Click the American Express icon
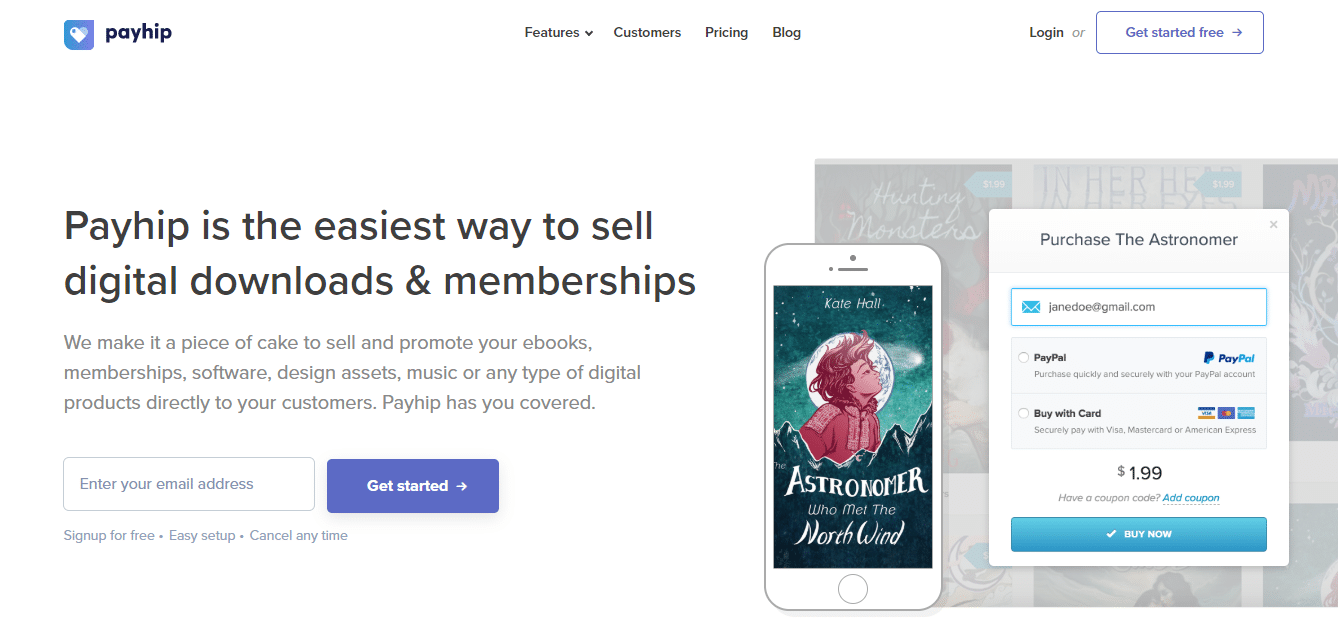This screenshot has height=644, width=1338. point(1248,412)
